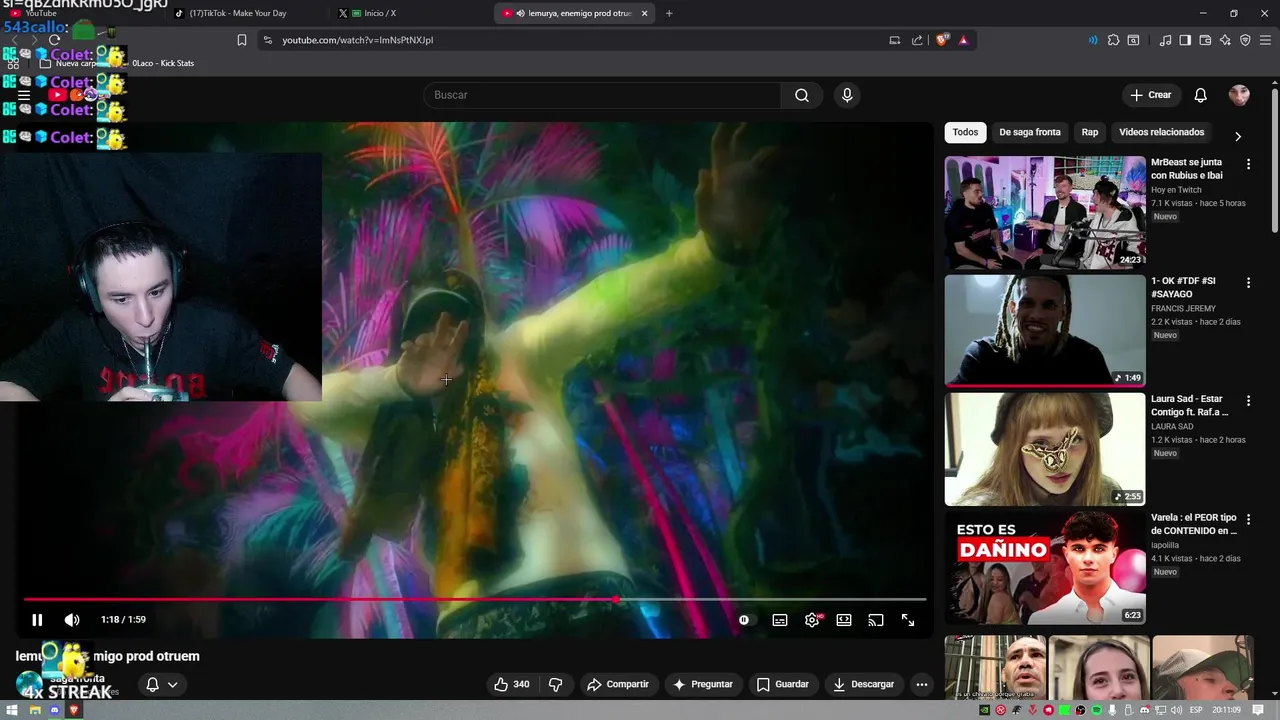This screenshot has height=720, width=1280.
Task: Show more filter chips with the right arrow
Action: click(x=1238, y=136)
